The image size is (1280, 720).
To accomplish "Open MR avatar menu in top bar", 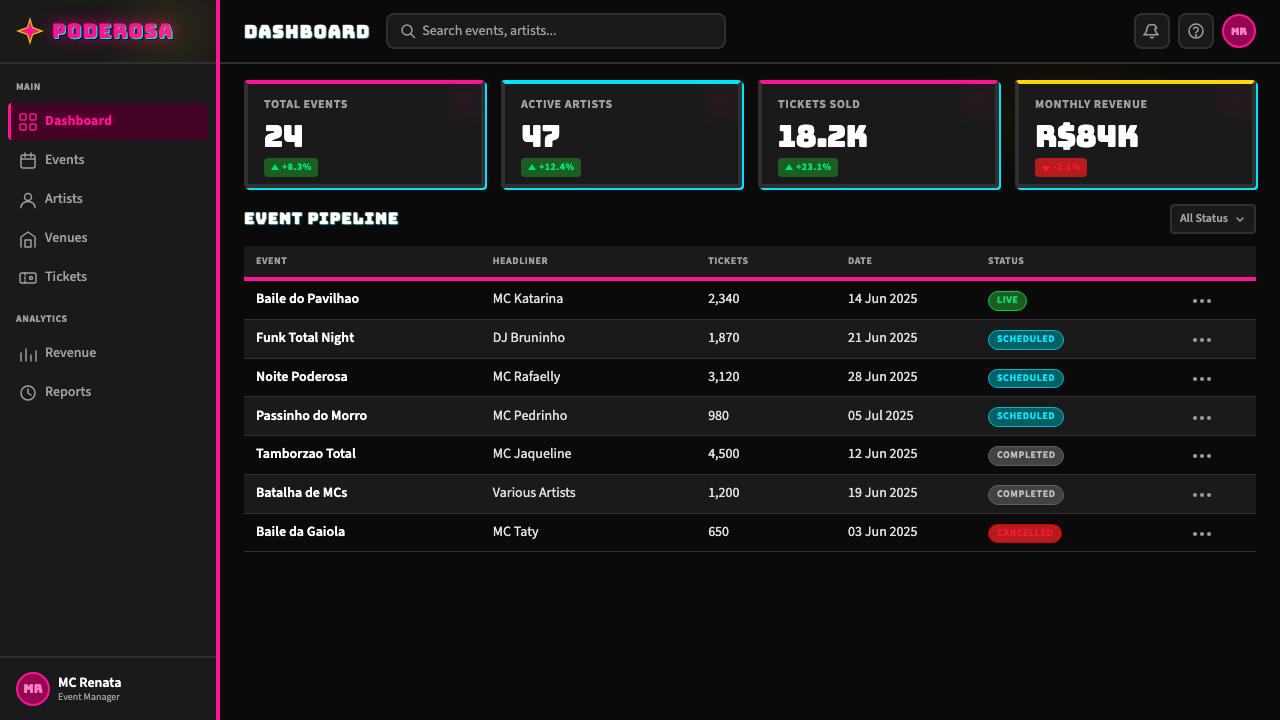I will click(1239, 31).
